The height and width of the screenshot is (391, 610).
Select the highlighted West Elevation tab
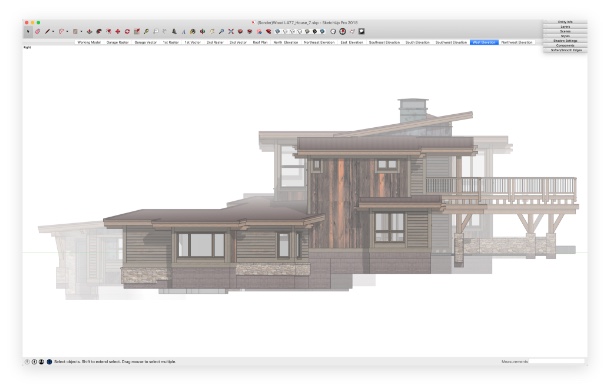[484, 42]
